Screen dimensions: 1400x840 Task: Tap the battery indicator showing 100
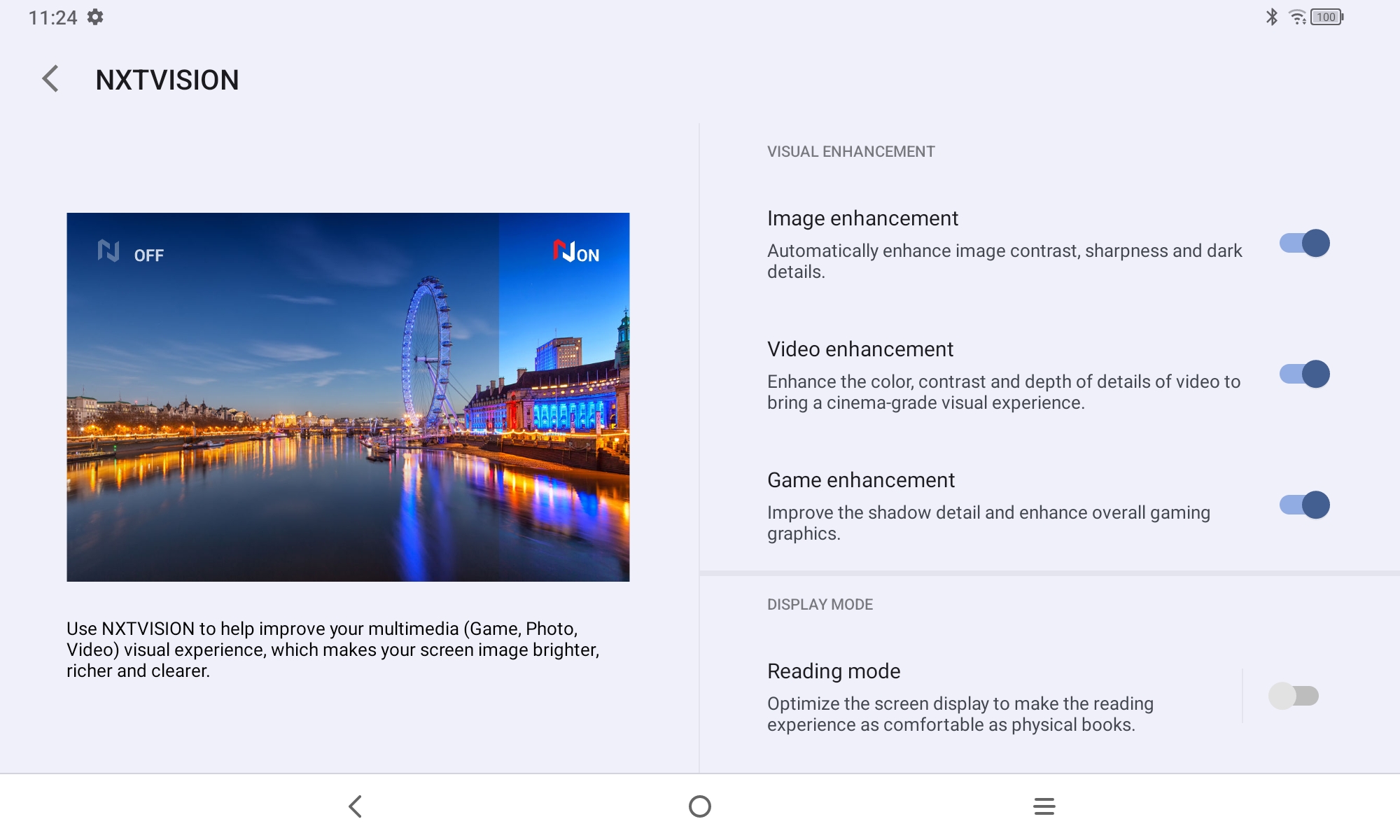[x=1326, y=17]
